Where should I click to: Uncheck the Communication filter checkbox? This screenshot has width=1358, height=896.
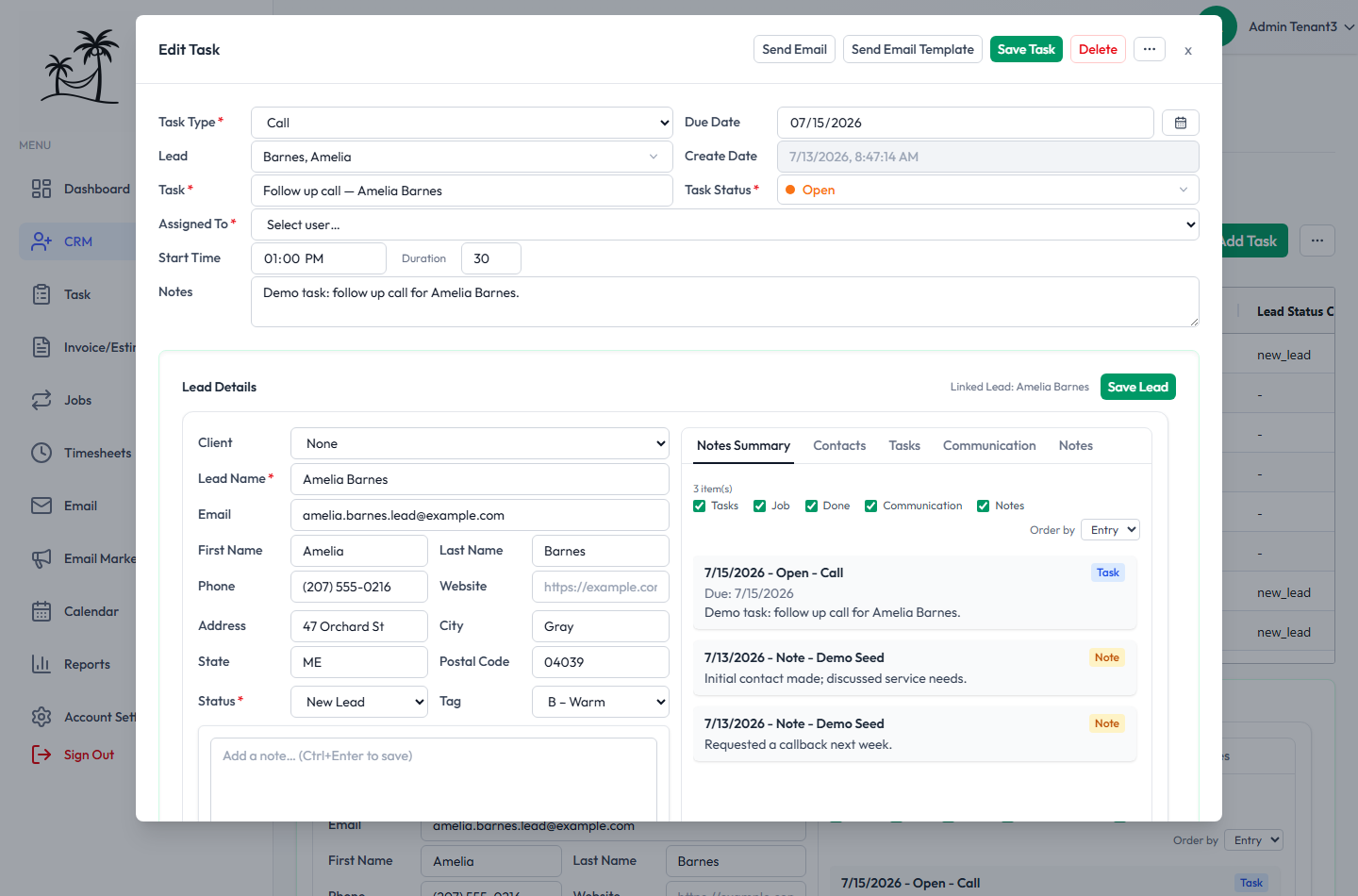tap(870, 506)
